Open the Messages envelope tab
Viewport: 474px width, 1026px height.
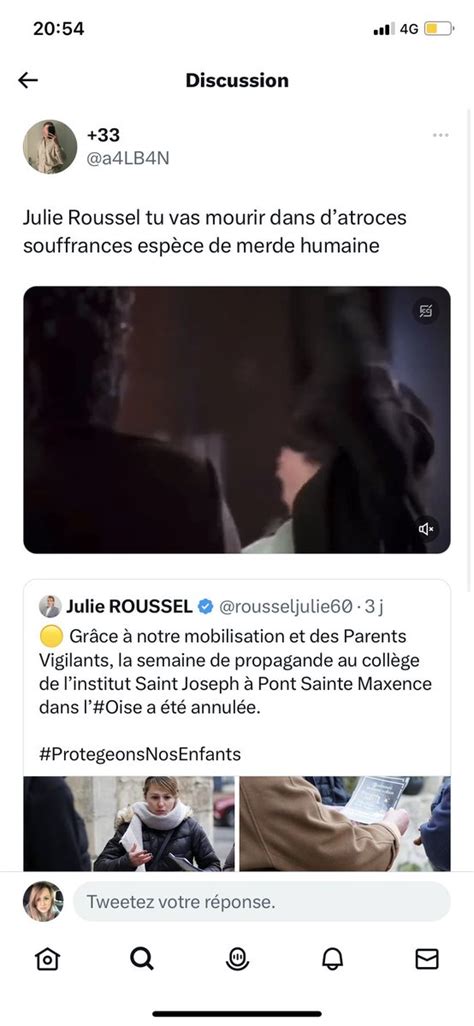coord(428,959)
